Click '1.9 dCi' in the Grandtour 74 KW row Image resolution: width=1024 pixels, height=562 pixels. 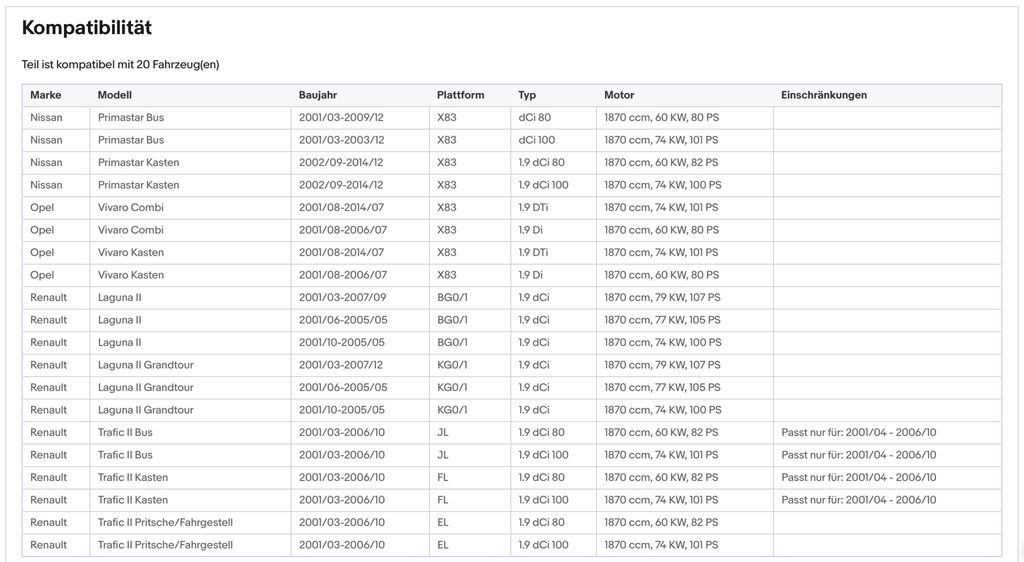[x=534, y=411]
